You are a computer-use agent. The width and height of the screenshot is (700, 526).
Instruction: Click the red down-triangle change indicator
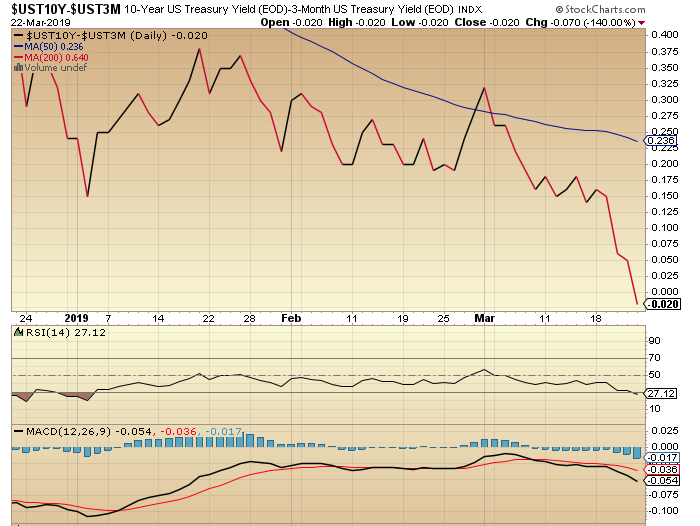click(x=642, y=23)
